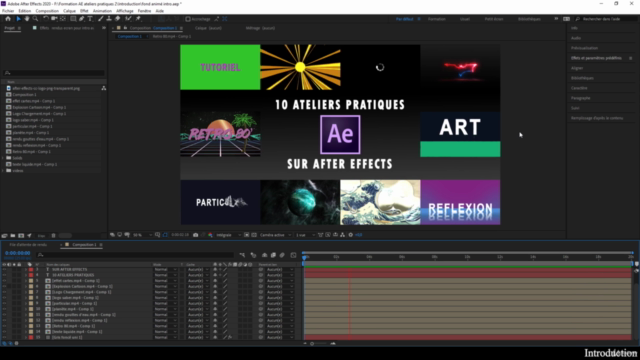
Task: Open the Fichier menu
Action: [x=8, y=11]
